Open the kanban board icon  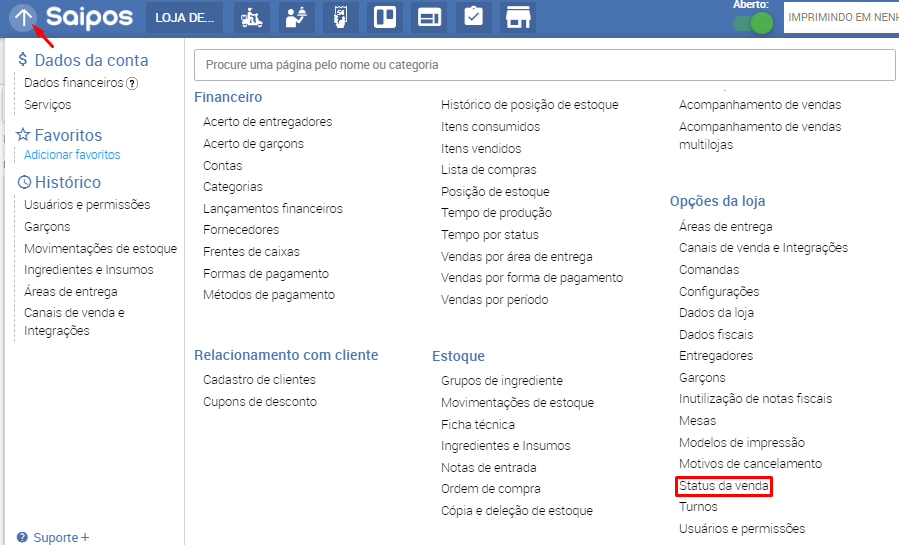click(x=384, y=18)
